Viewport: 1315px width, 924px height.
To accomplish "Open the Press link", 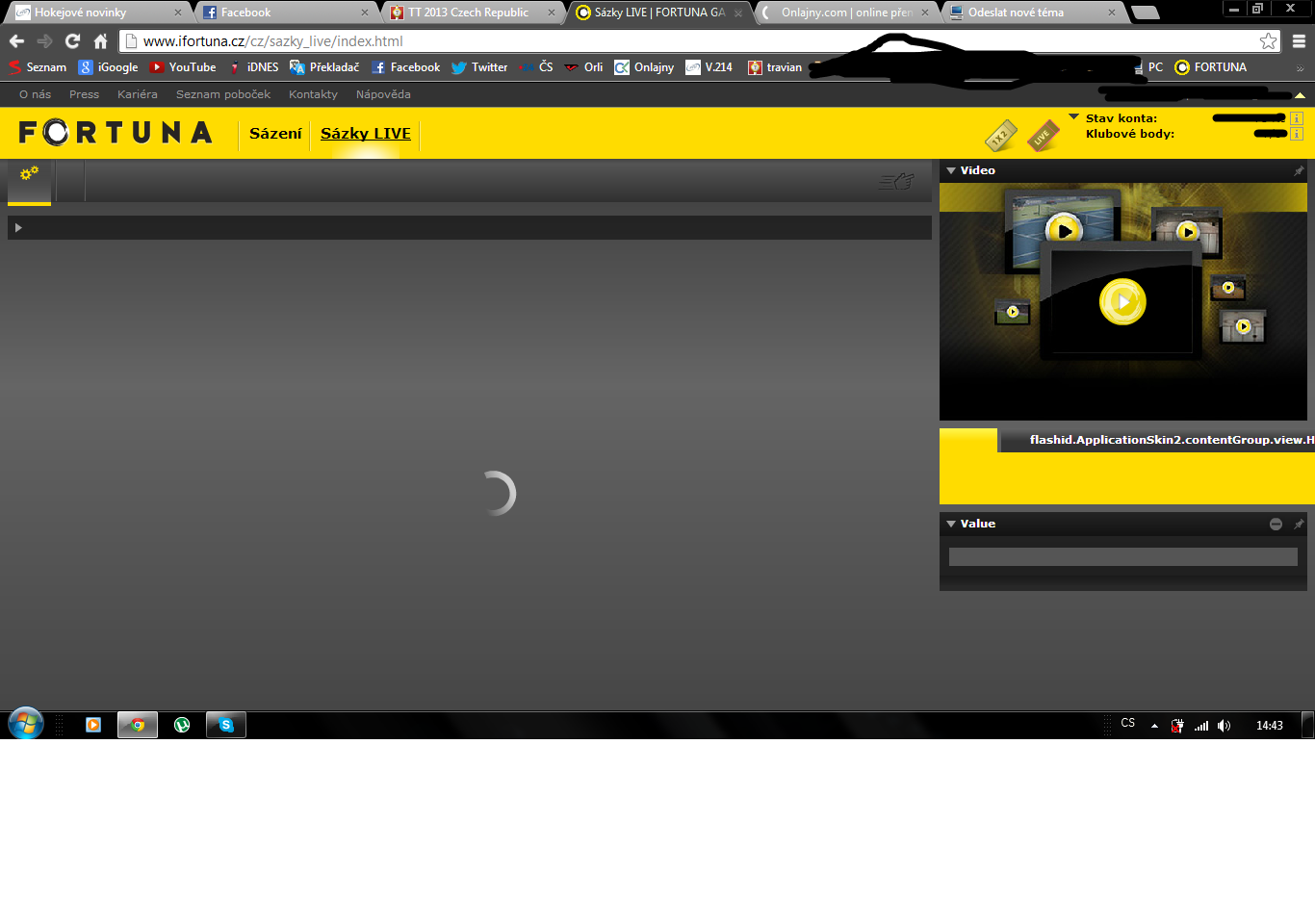I will (x=84, y=94).
